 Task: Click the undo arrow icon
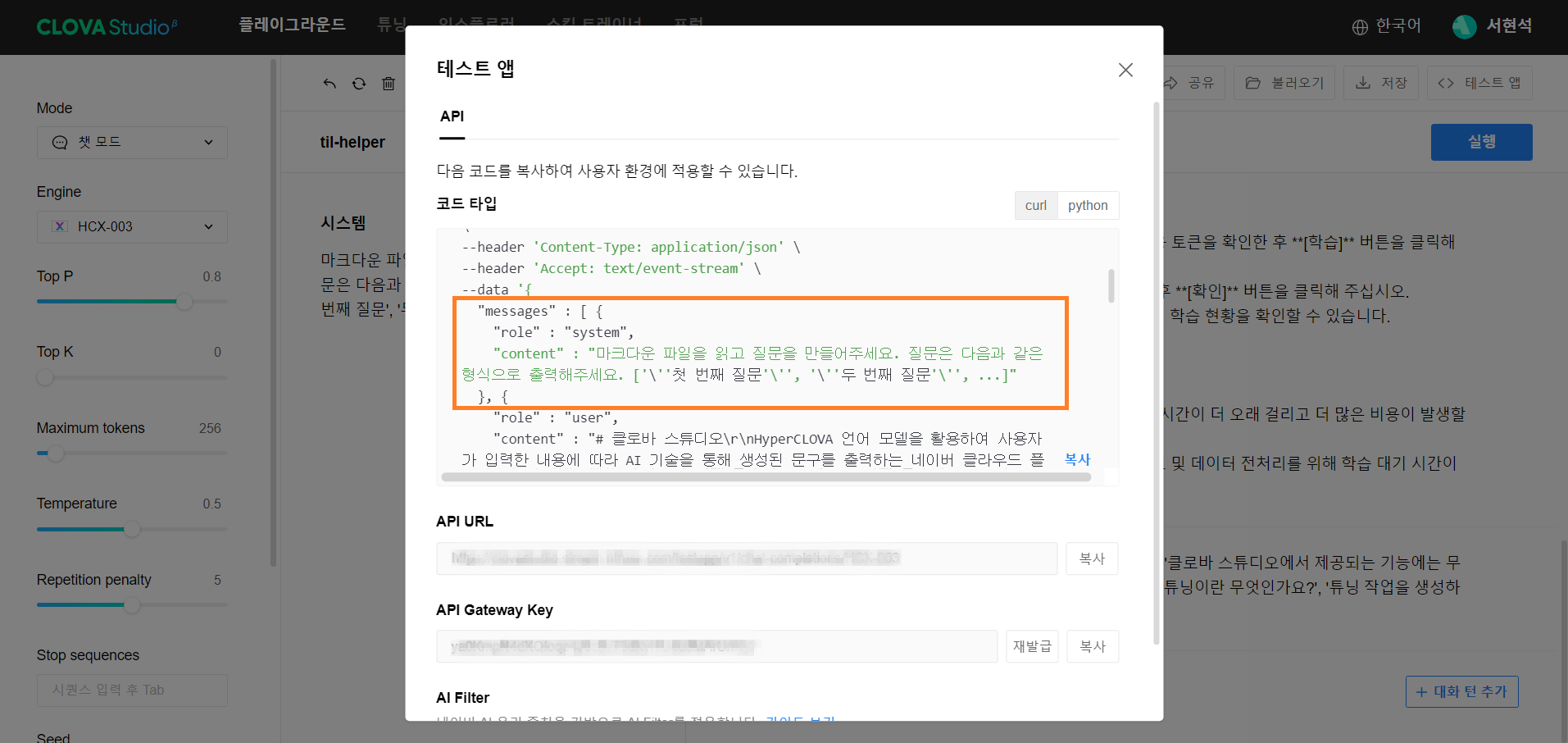point(330,84)
